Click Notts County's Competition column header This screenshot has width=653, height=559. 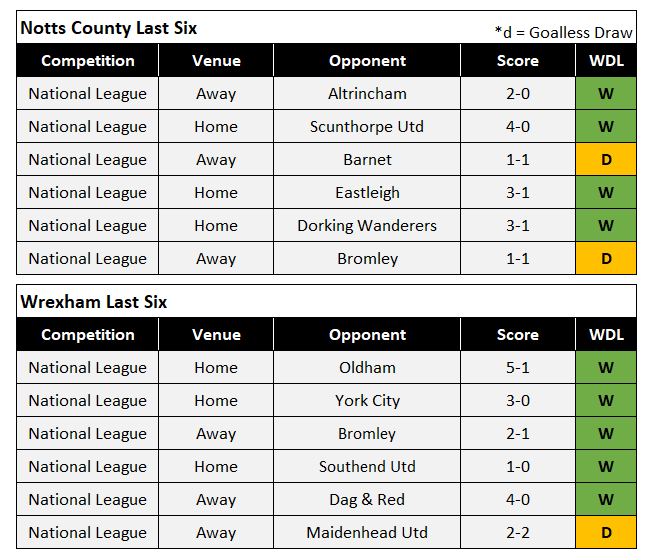(88, 61)
